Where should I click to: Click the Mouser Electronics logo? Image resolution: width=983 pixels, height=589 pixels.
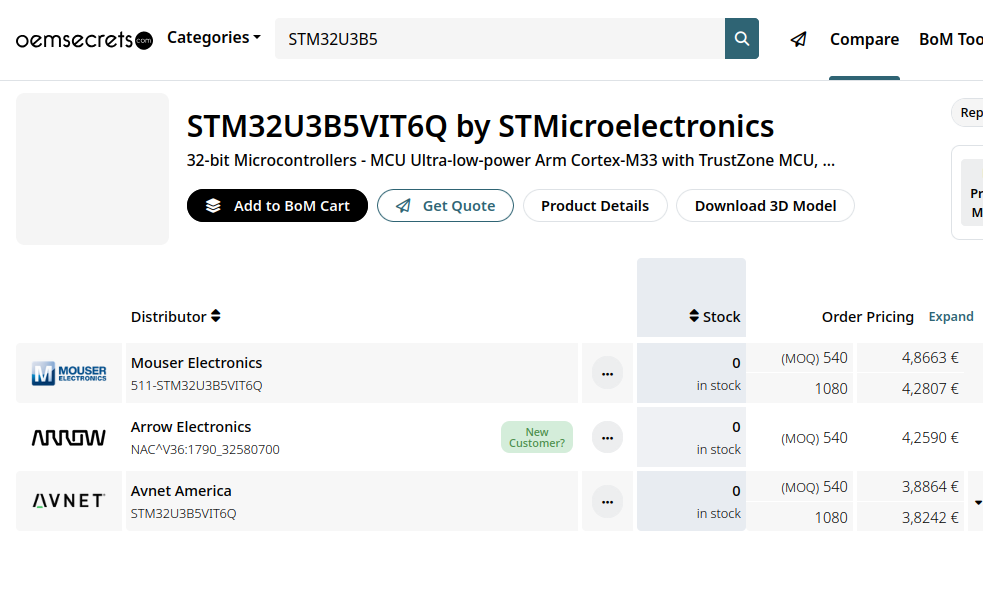click(69, 373)
